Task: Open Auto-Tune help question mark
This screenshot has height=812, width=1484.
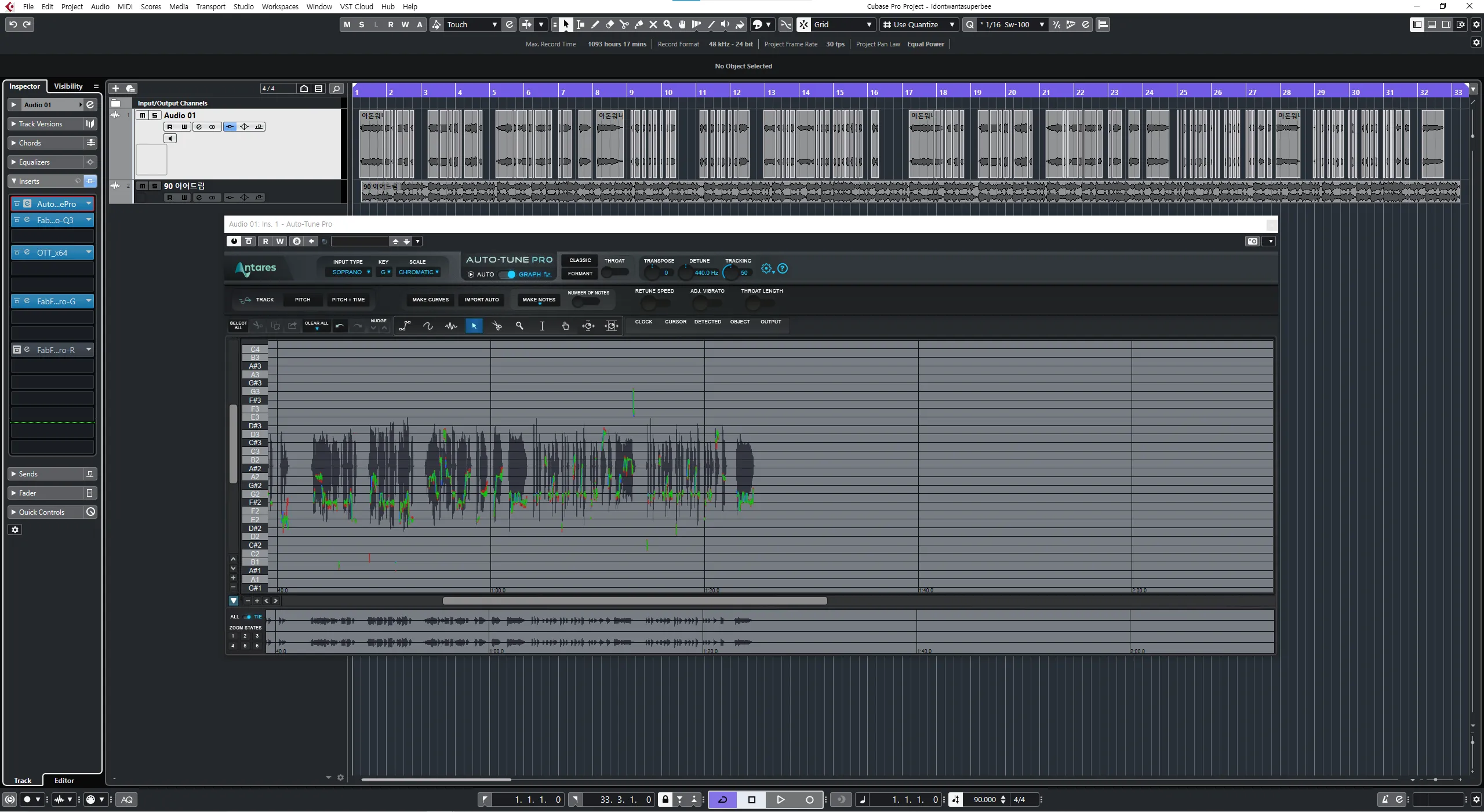Action: point(783,268)
